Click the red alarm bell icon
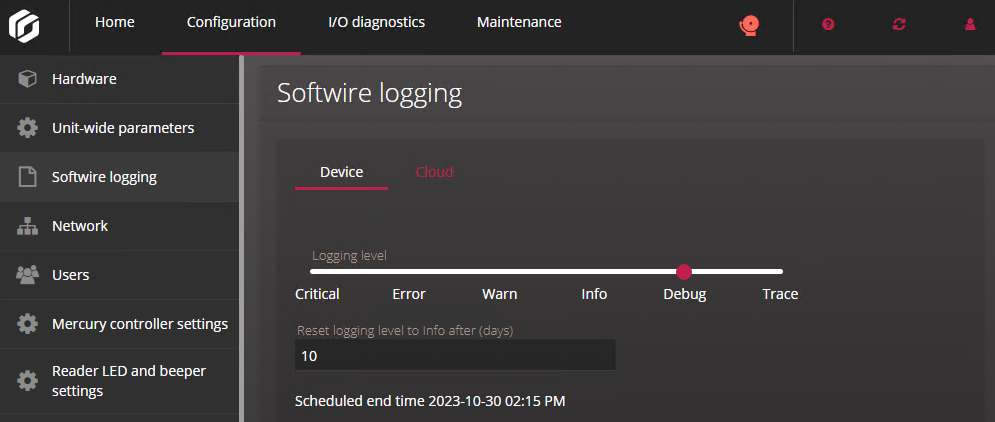The image size is (995, 422). click(x=746, y=25)
